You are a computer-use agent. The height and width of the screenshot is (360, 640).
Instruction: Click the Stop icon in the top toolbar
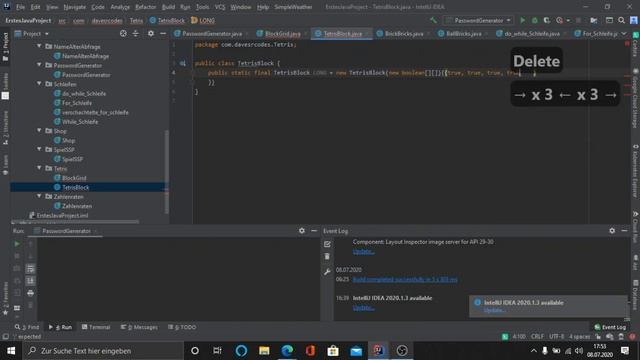[578, 20]
